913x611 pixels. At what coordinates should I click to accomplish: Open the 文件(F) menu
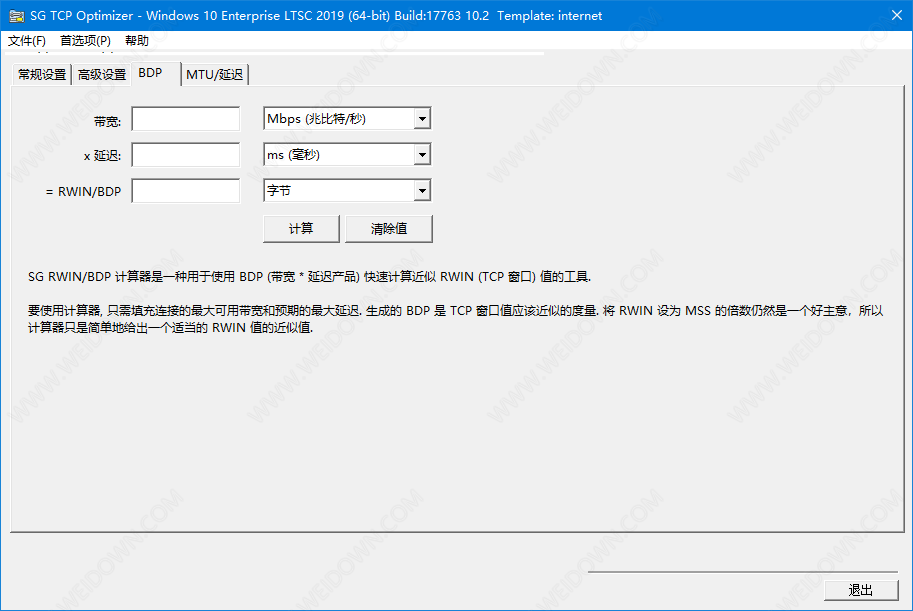click(x=27, y=41)
